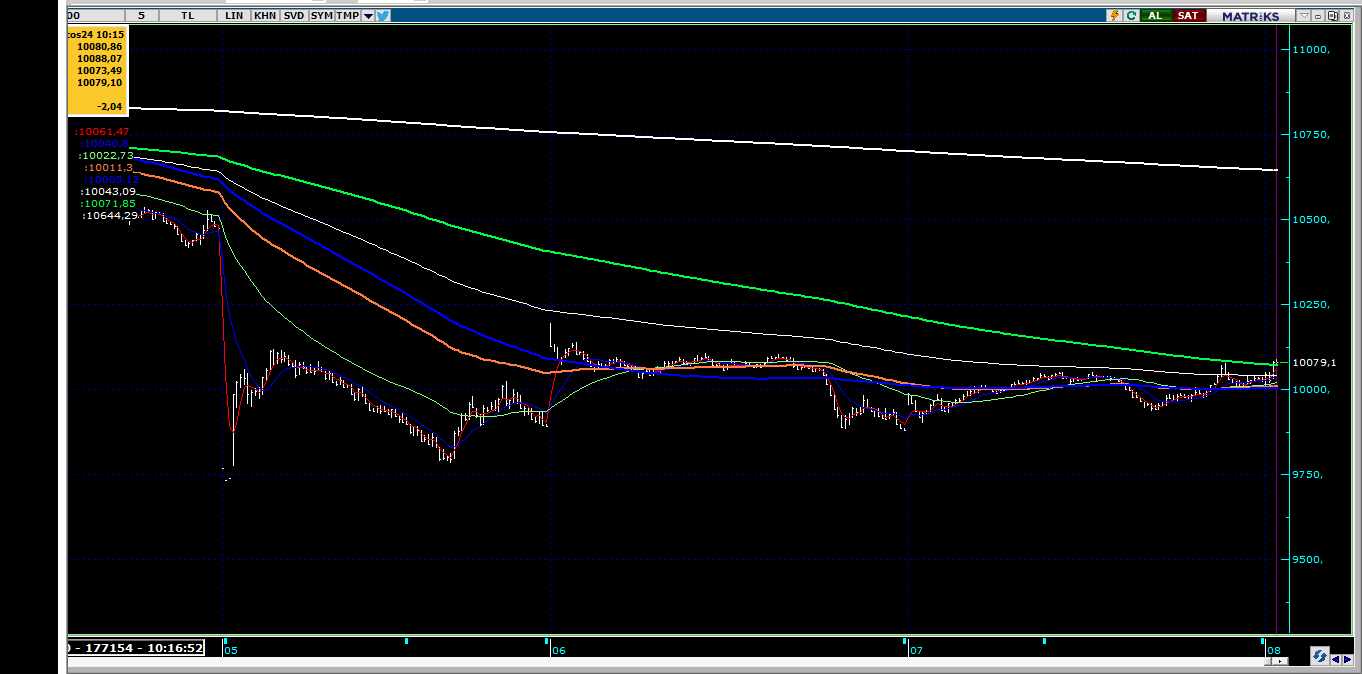This screenshot has width=1362, height=674.
Task: Select the orange indicator label 10011,3
Action: pyautogui.click(x=109, y=168)
